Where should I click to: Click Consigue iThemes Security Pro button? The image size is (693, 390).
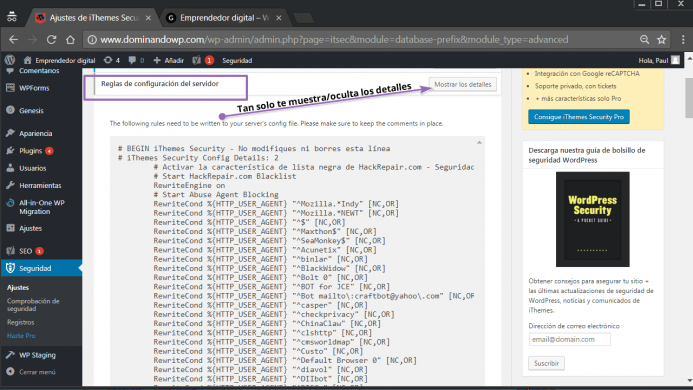(579, 117)
